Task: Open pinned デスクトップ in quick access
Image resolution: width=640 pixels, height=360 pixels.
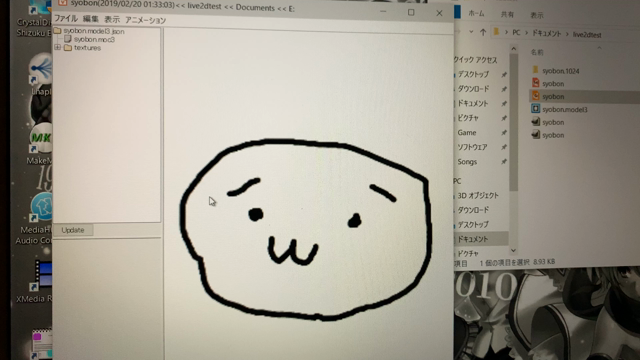Action: (473, 74)
